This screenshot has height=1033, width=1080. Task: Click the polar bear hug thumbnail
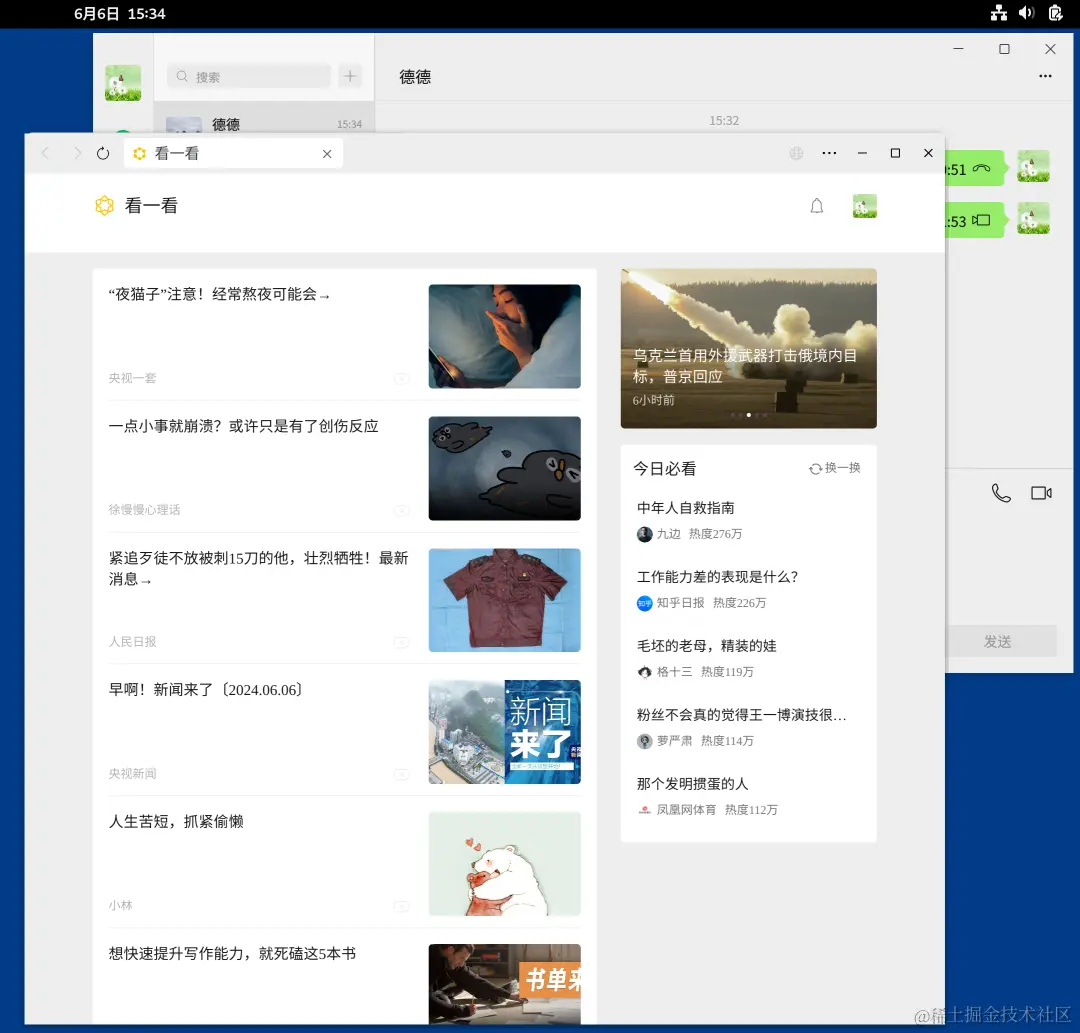click(504, 864)
